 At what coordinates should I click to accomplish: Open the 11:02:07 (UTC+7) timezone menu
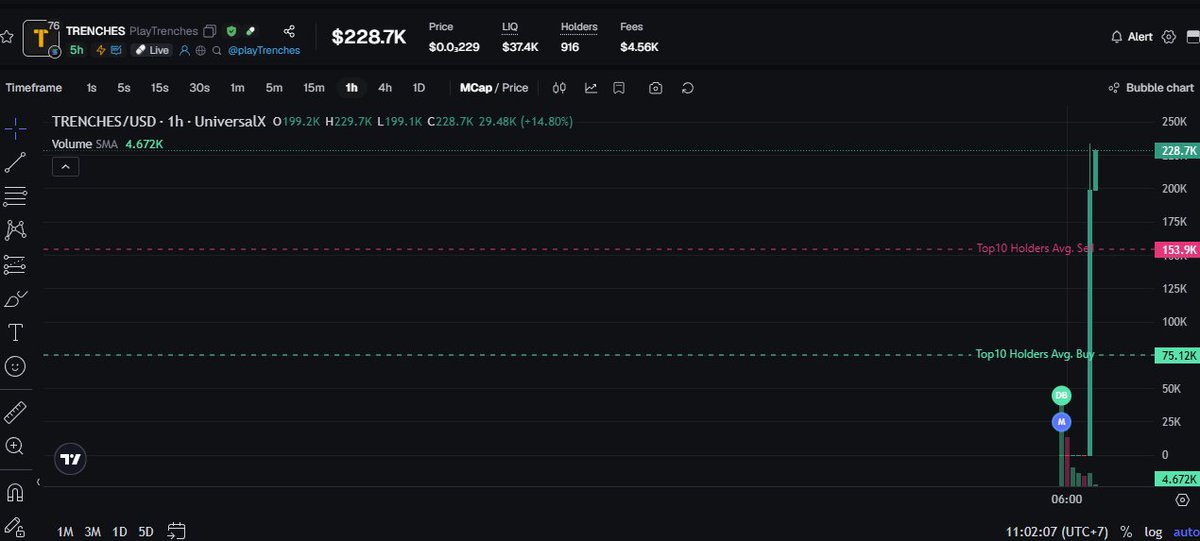(1056, 531)
